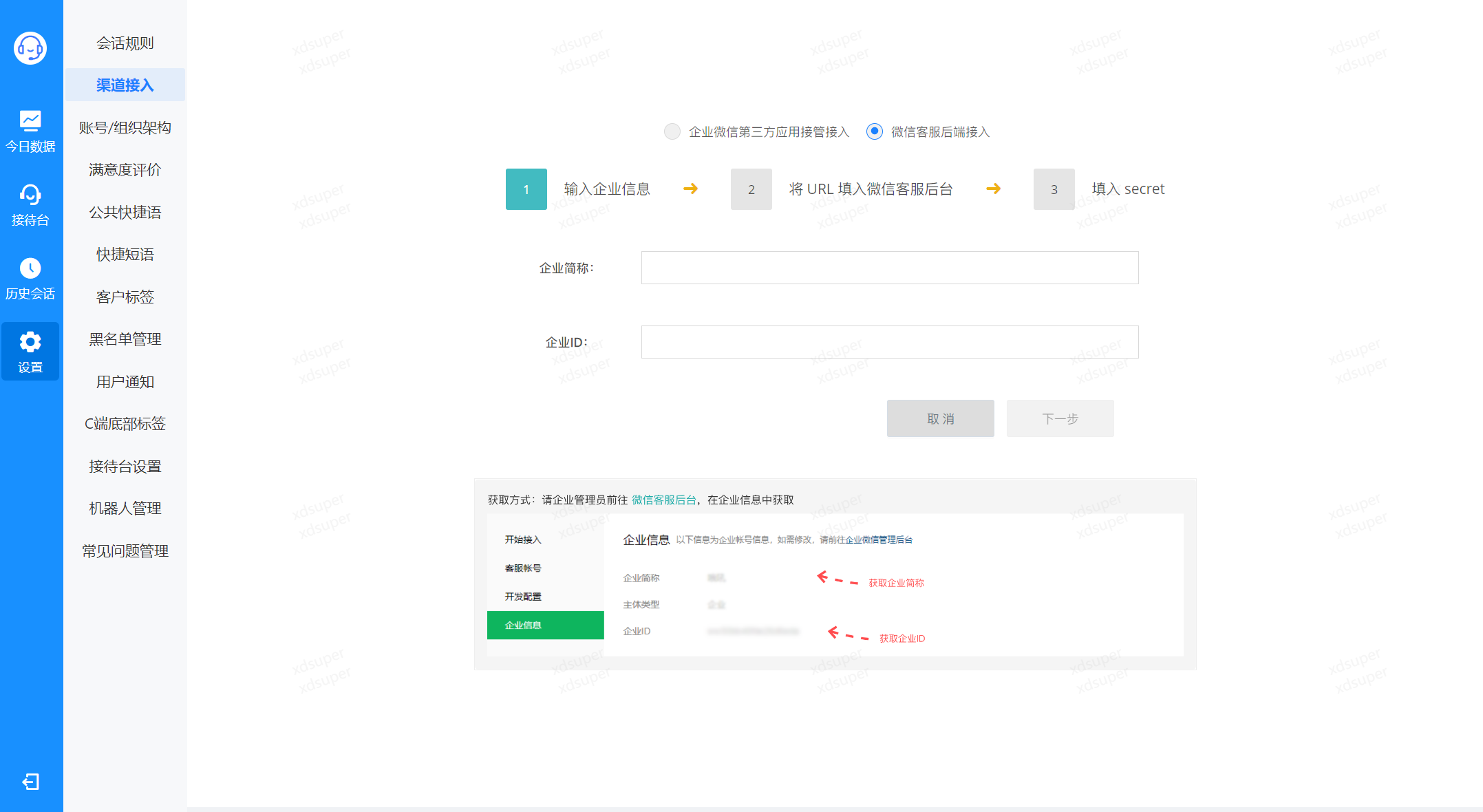Click step 输入企业信息 label

[607, 189]
